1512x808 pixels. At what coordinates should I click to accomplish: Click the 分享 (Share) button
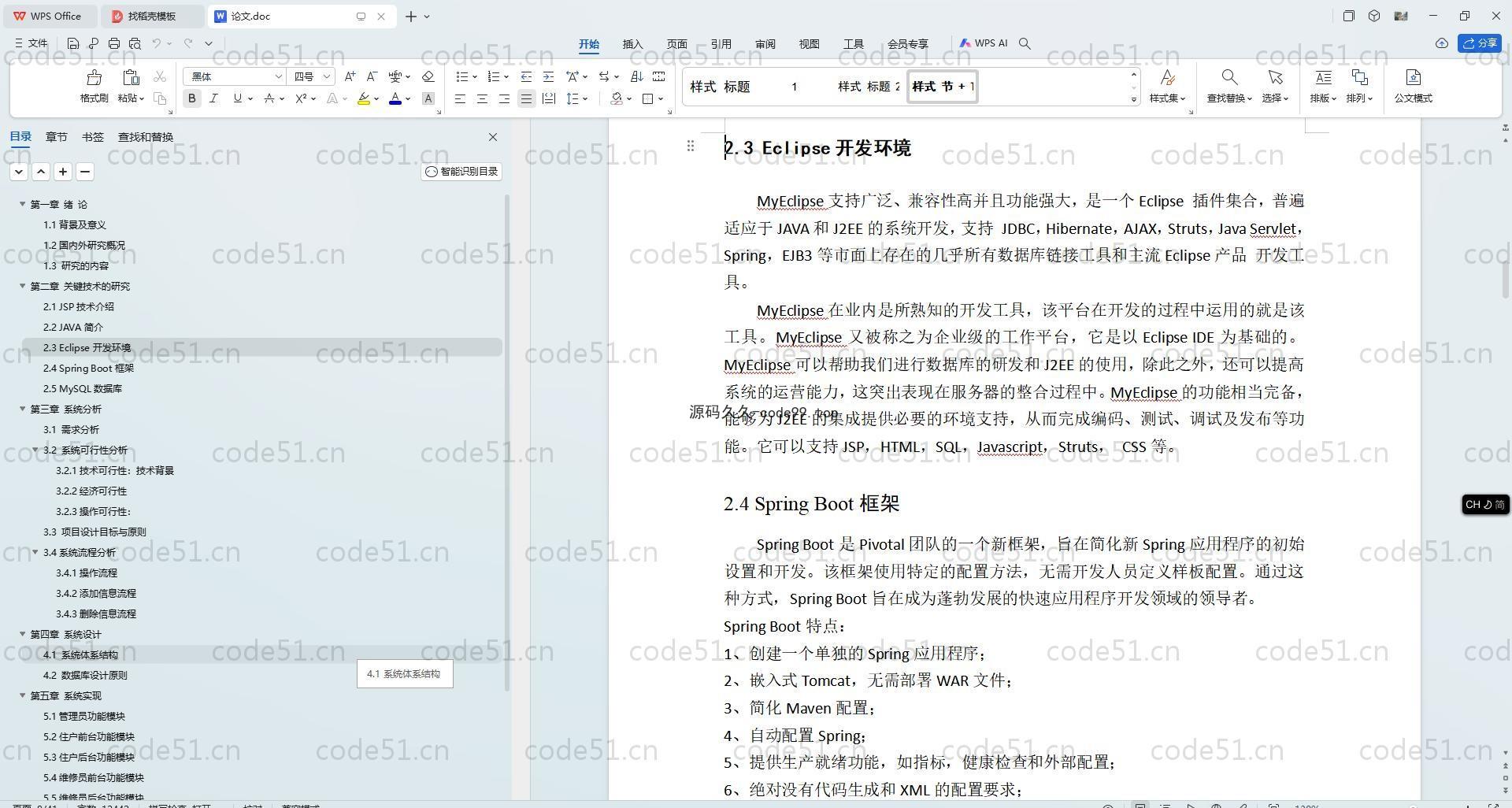click(1480, 43)
